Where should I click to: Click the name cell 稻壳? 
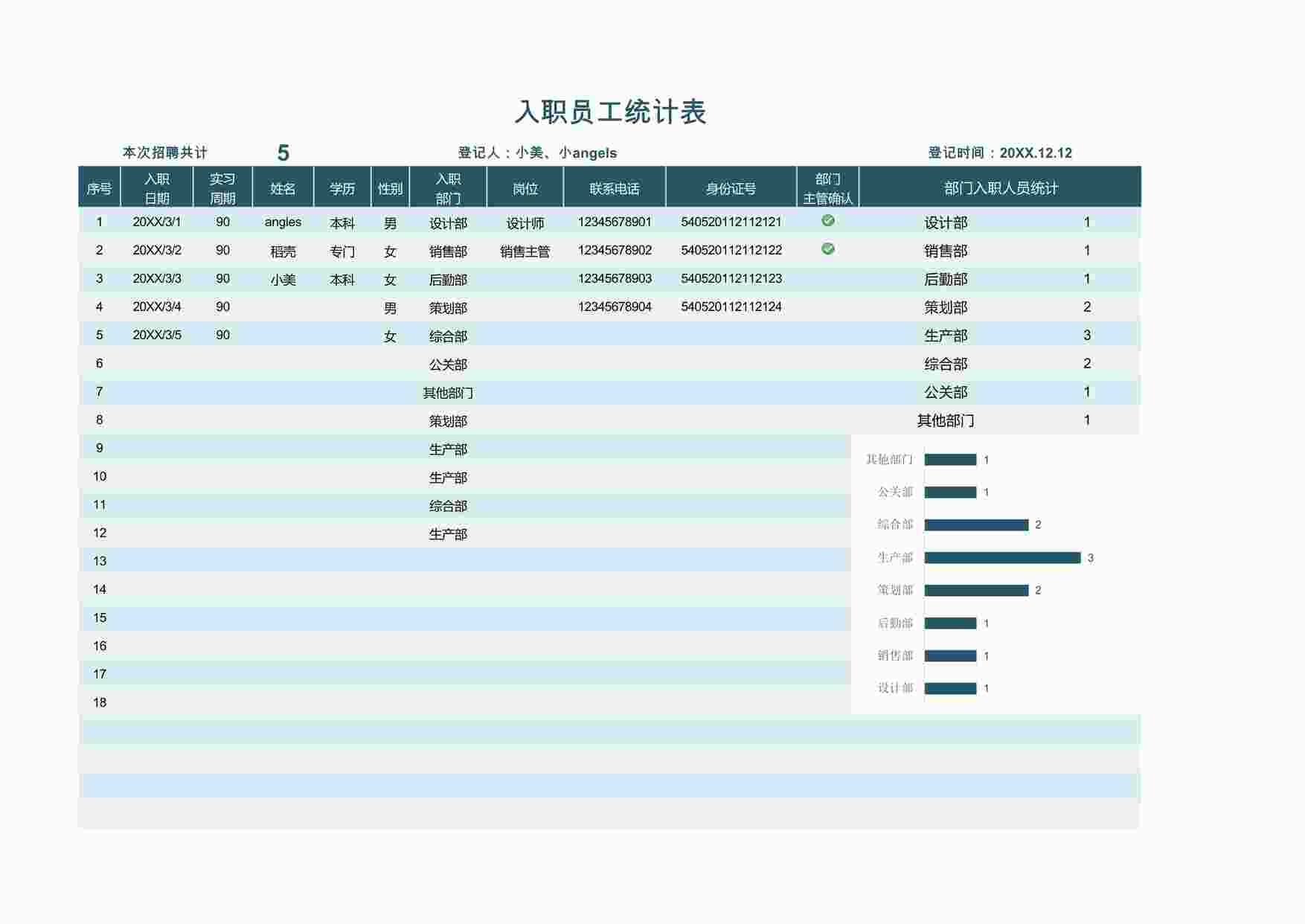(283, 251)
